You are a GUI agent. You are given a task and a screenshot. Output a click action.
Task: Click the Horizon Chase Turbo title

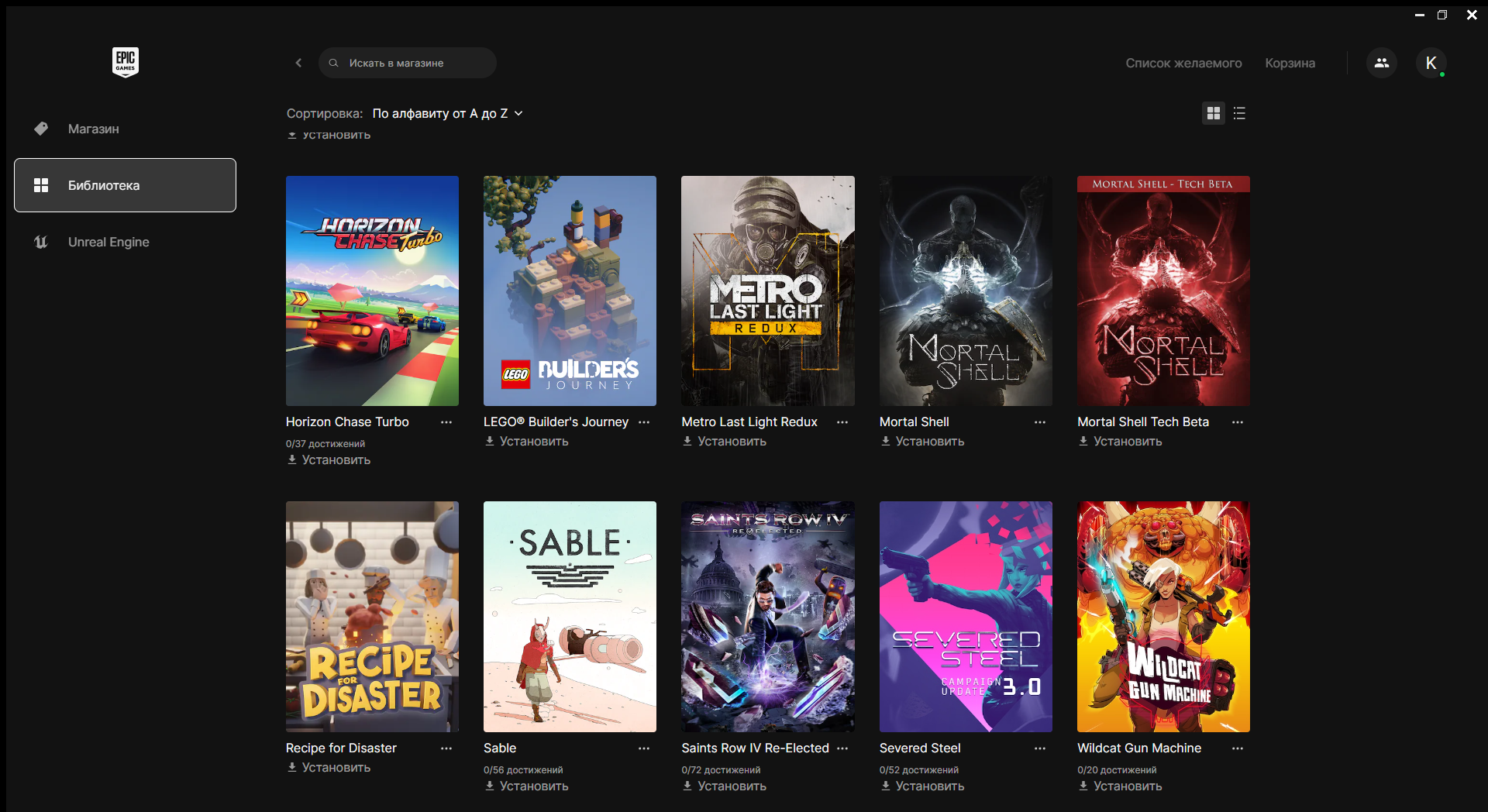[x=347, y=422]
